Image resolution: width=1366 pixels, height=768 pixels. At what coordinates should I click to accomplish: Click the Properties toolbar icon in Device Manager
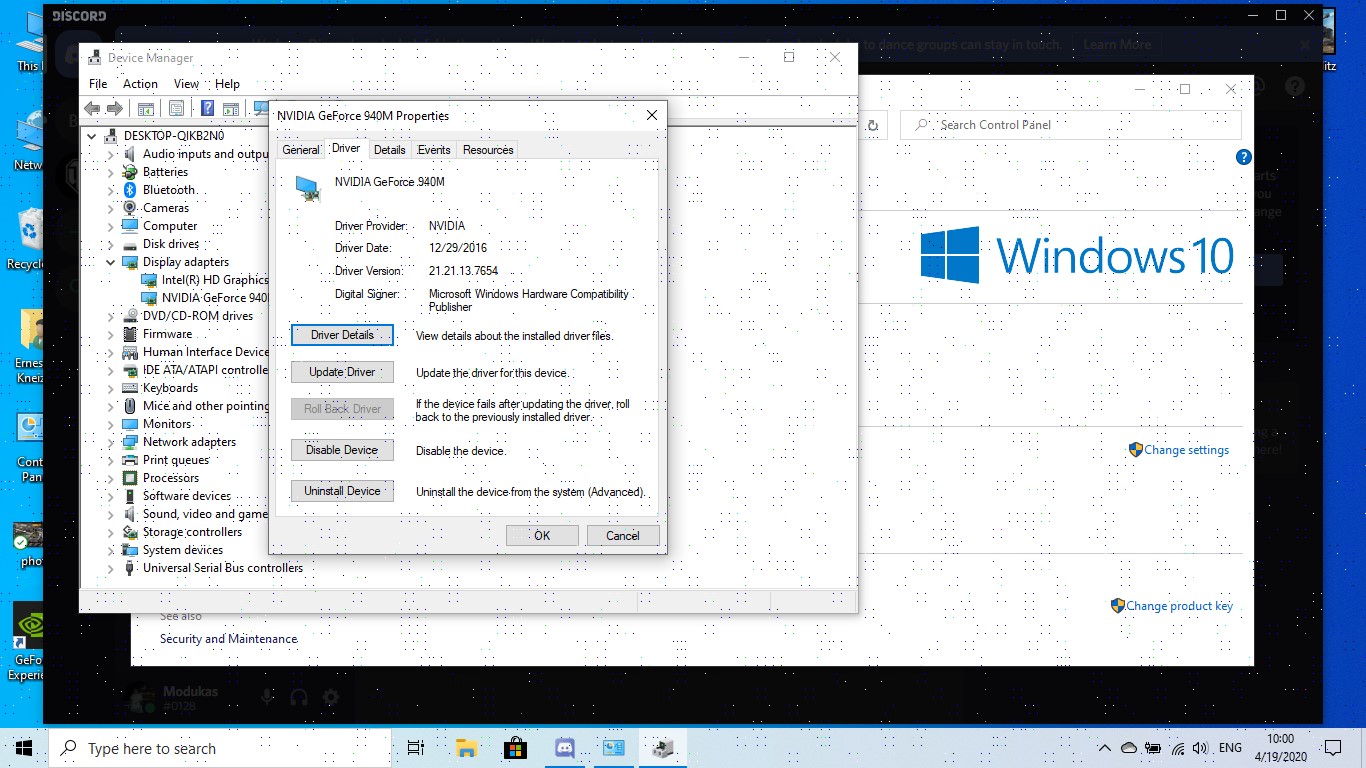coord(177,108)
